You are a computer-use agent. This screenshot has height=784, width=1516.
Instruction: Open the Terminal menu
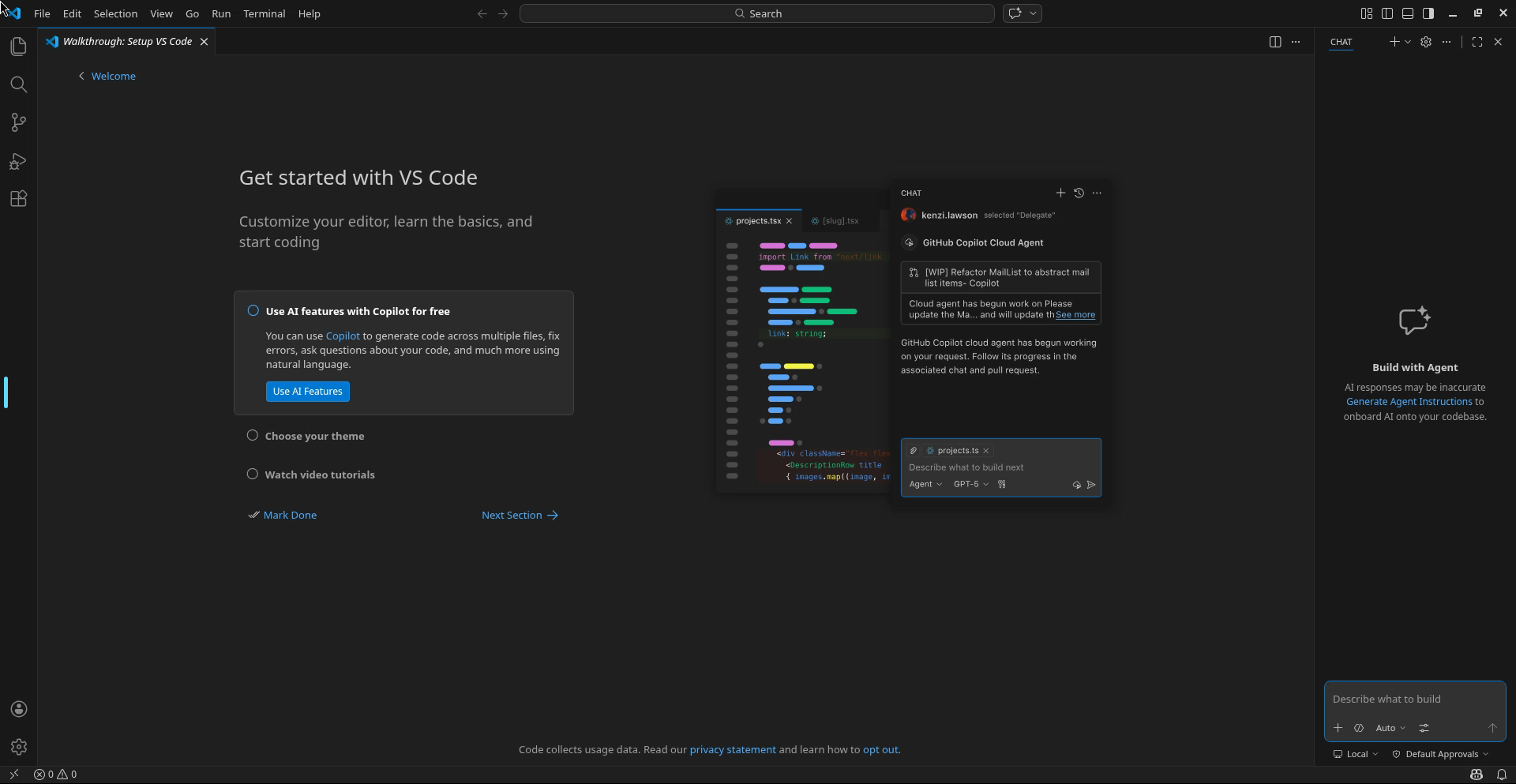click(x=264, y=13)
